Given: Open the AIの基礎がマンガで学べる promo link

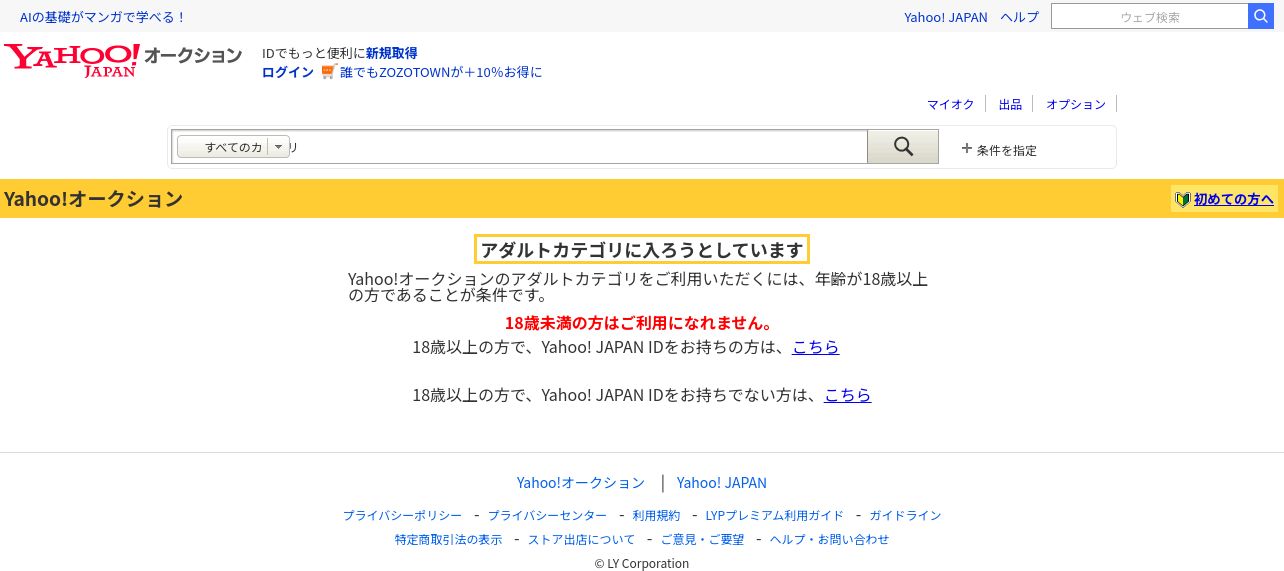Looking at the screenshot, I should click(x=103, y=17).
